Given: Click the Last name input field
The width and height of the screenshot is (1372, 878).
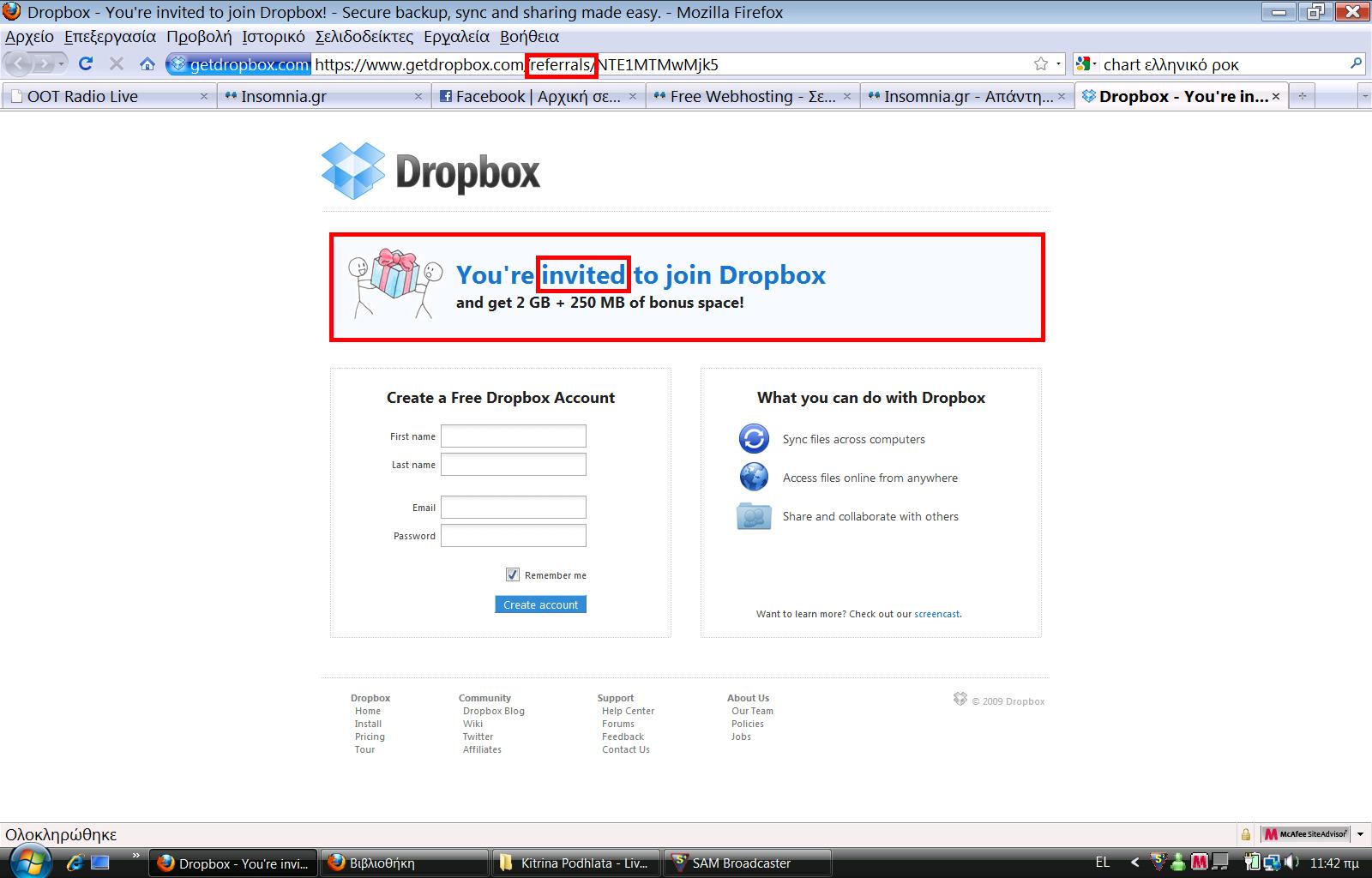Looking at the screenshot, I should (x=514, y=464).
